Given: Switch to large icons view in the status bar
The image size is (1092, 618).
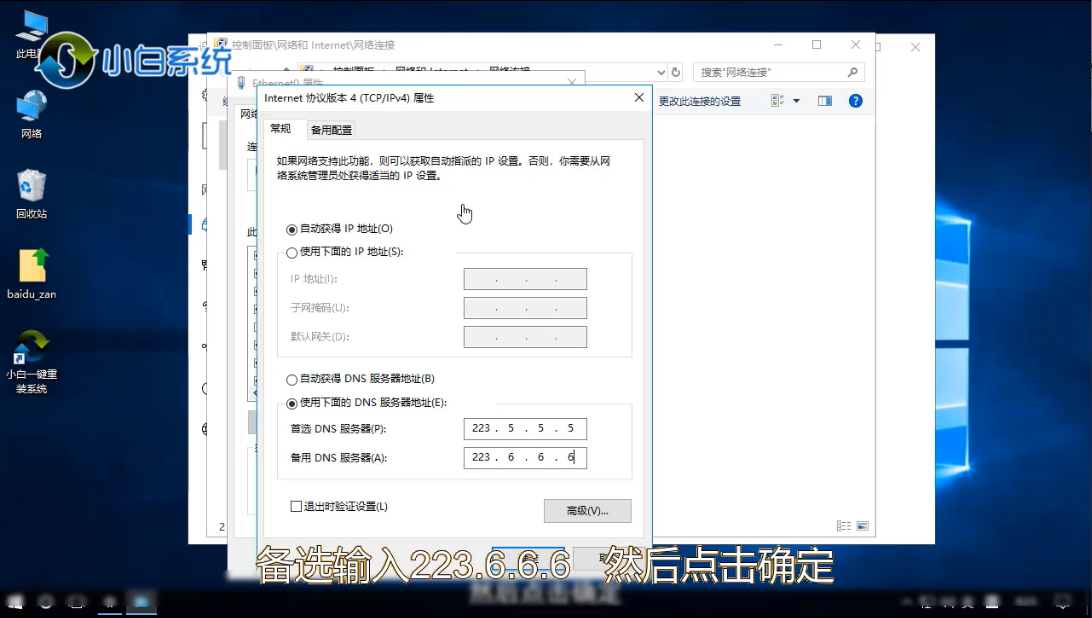Looking at the screenshot, I should [862, 526].
